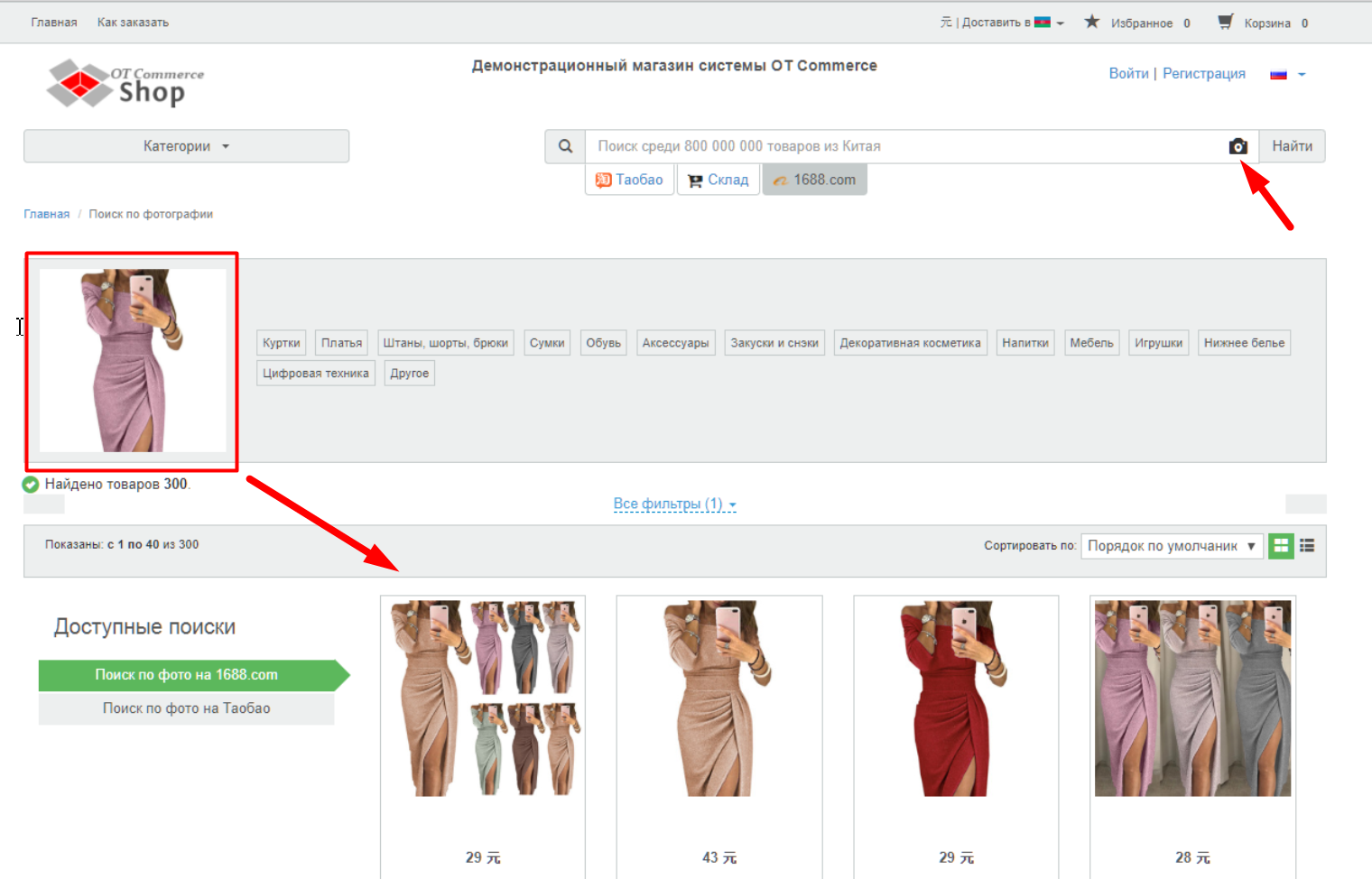The width and height of the screenshot is (1372, 879).
Task: Switch to list view layout
Action: (x=1307, y=546)
